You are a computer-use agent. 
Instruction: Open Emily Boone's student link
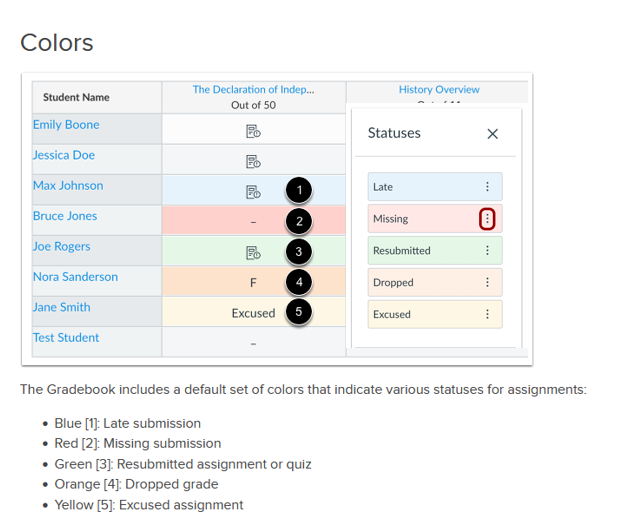66,125
